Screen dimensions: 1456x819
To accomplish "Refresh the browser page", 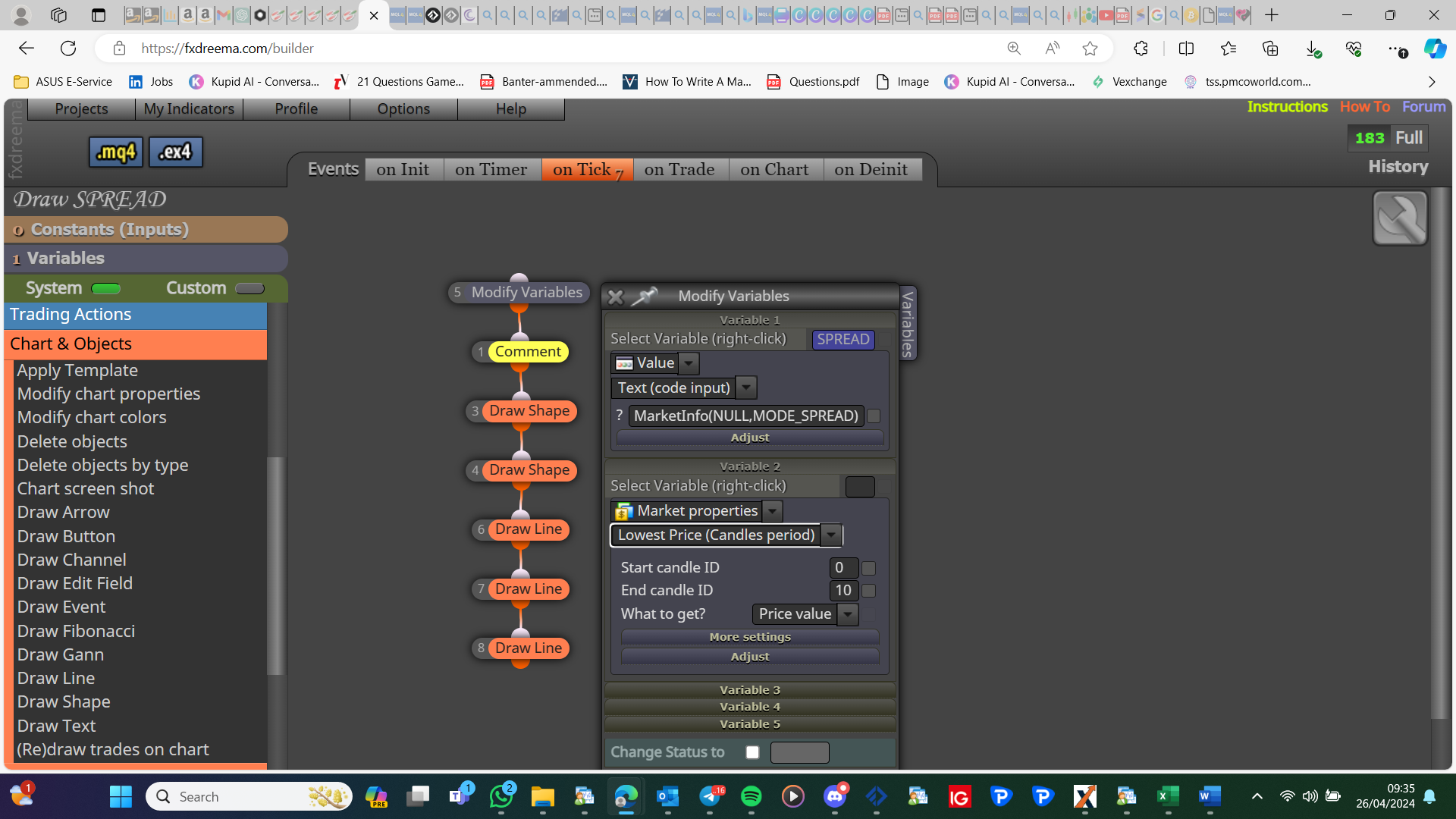I will 68,49.
